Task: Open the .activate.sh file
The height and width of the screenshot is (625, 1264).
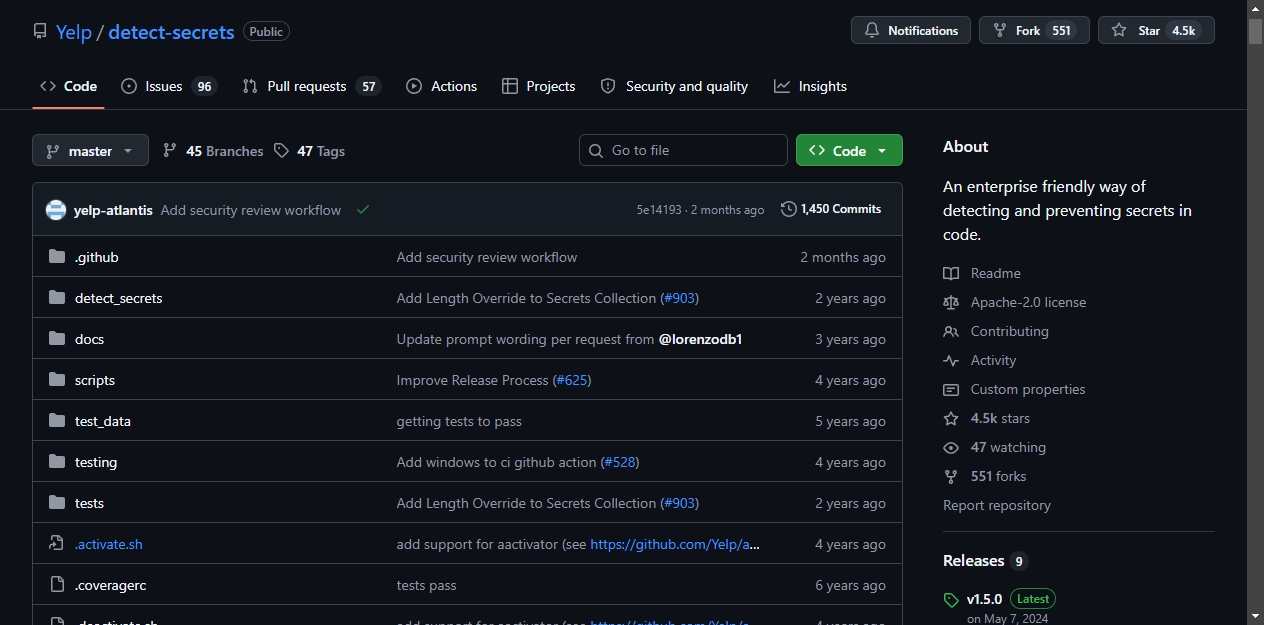Action: [x=109, y=544]
